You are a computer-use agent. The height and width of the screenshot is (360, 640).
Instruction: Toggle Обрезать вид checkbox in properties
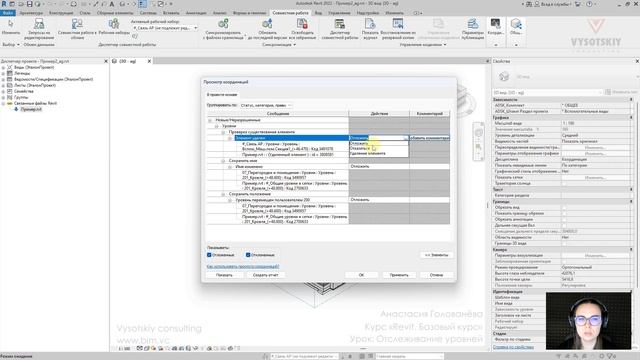click(x=564, y=207)
